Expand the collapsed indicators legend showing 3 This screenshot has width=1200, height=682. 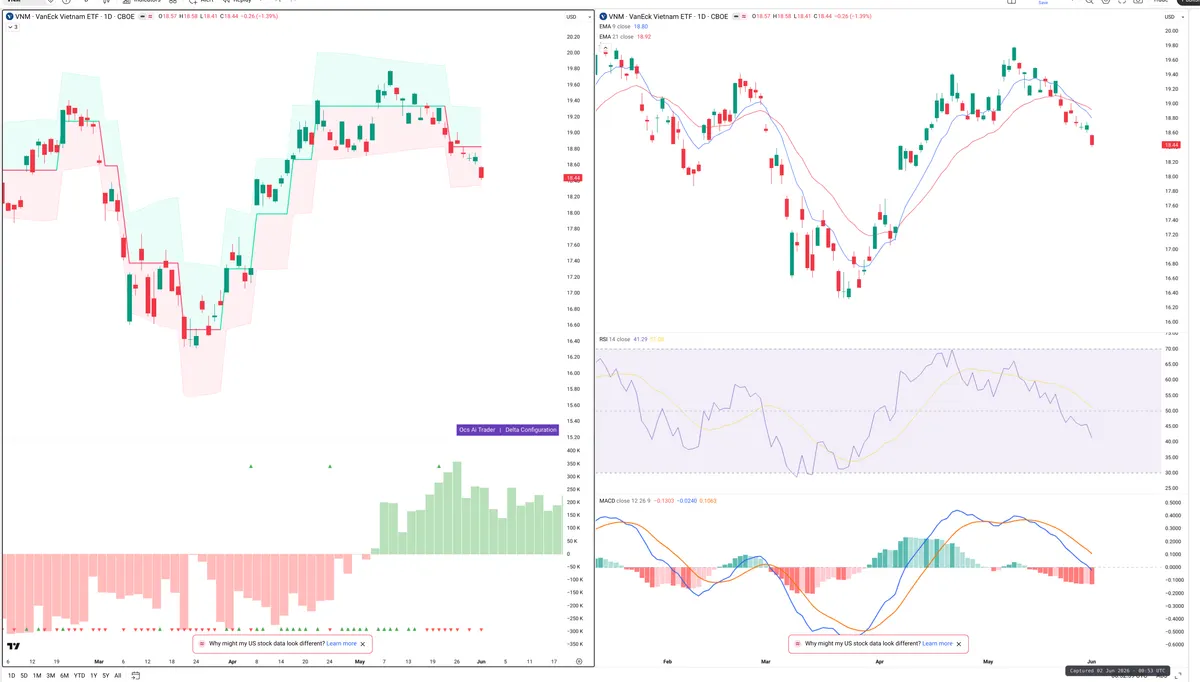[x=12, y=27]
